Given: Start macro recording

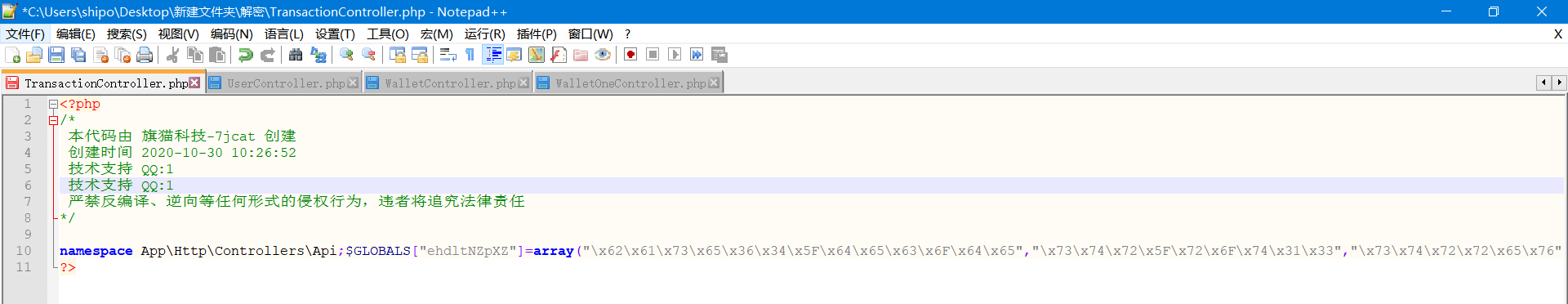Looking at the screenshot, I should tap(630, 55).
